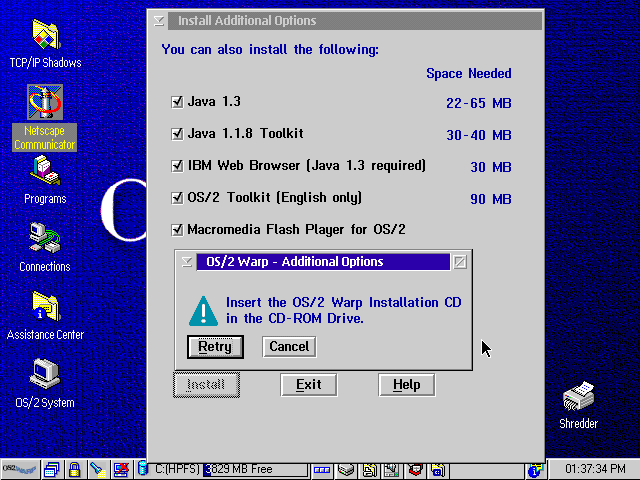Click the WarpCenter clock
The height and width of the screenshot is (480, 640).
point(595,469)
